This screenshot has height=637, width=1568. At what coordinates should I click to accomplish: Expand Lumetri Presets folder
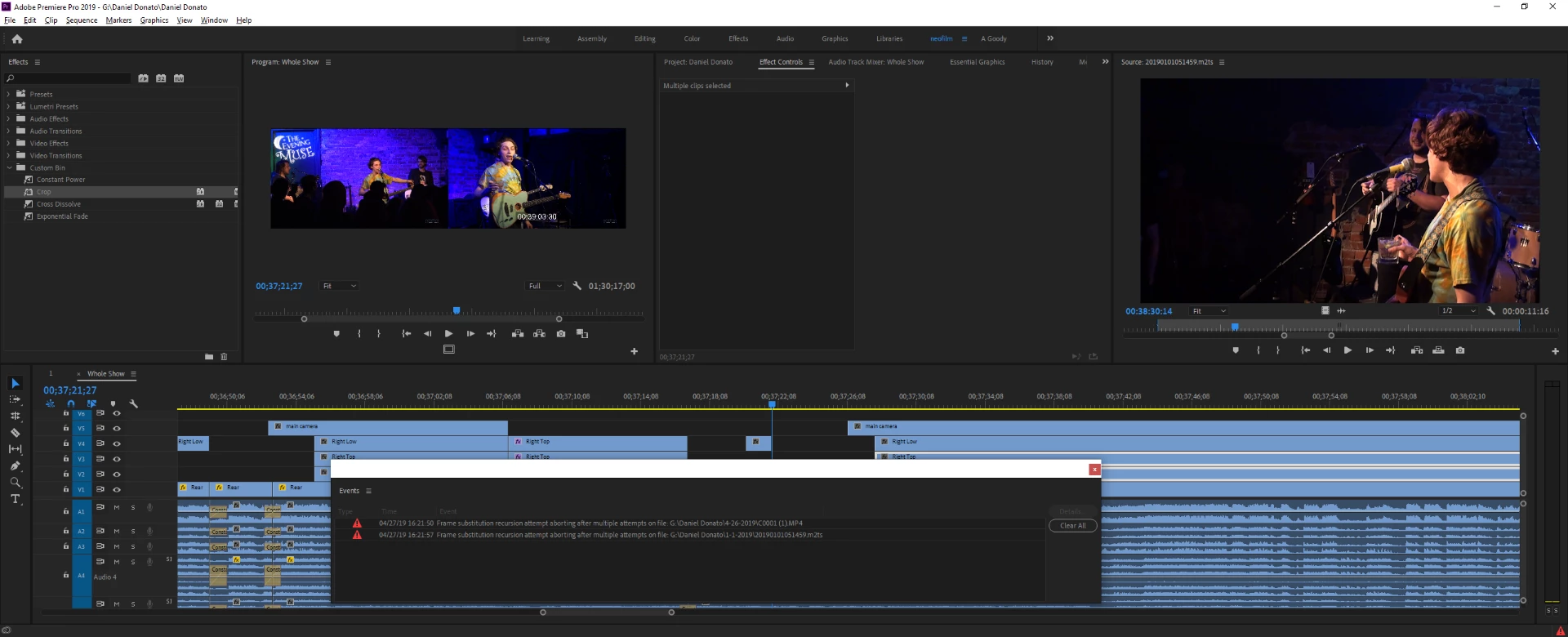(x=9, y=106)
